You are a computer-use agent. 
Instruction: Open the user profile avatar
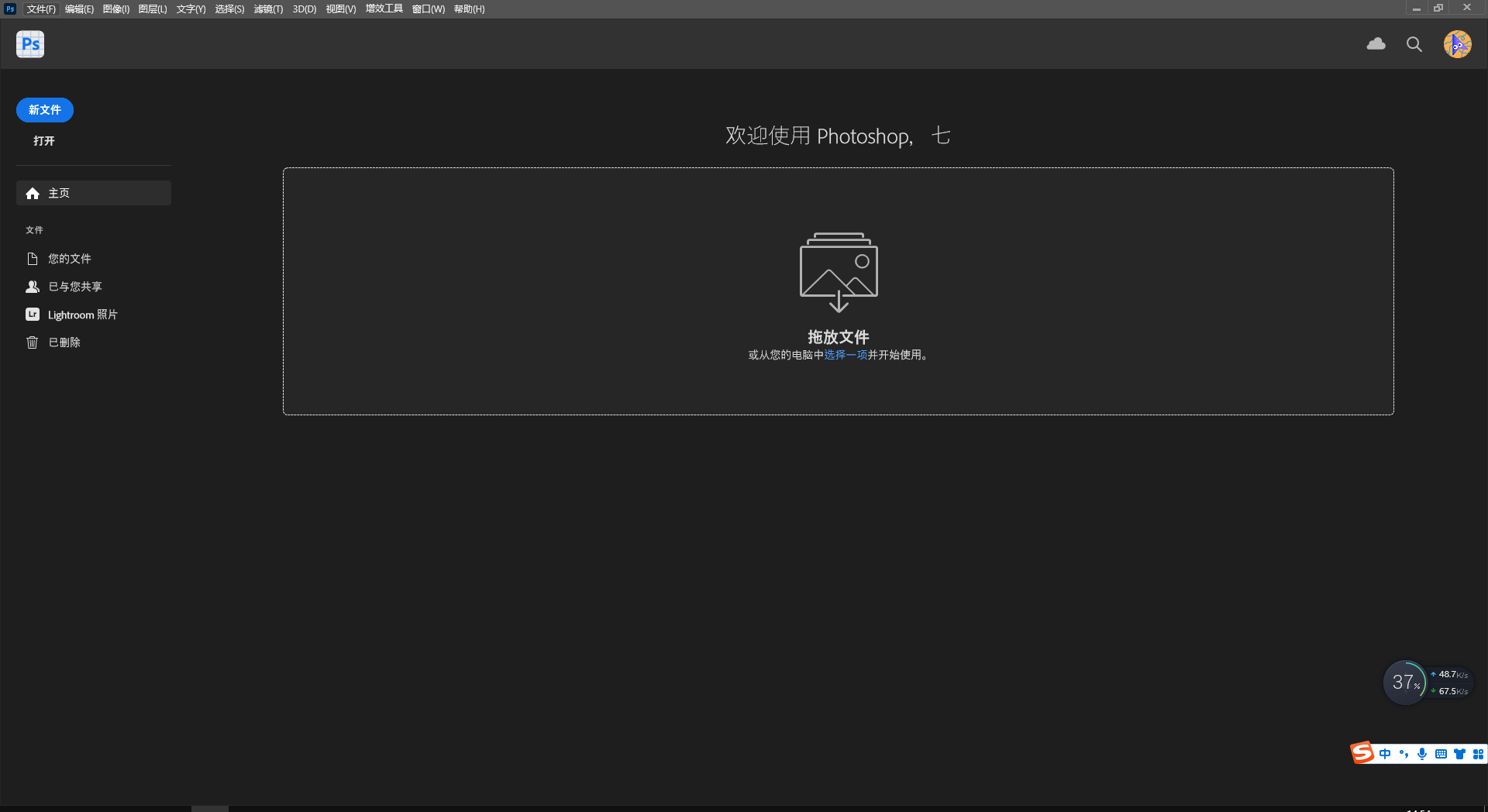[x=1458, y=44]
